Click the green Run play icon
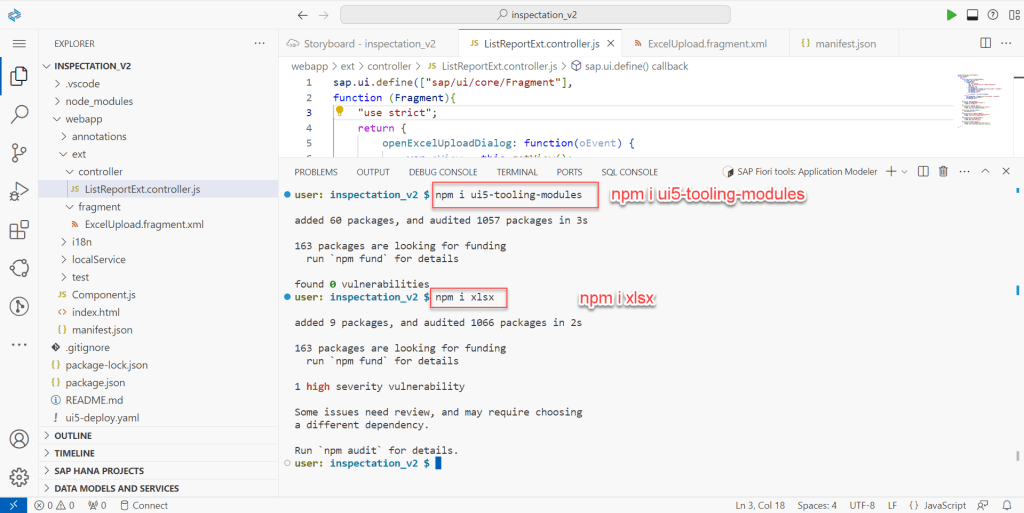Screen dimensions: 1024x513 [x=951, y=15]
